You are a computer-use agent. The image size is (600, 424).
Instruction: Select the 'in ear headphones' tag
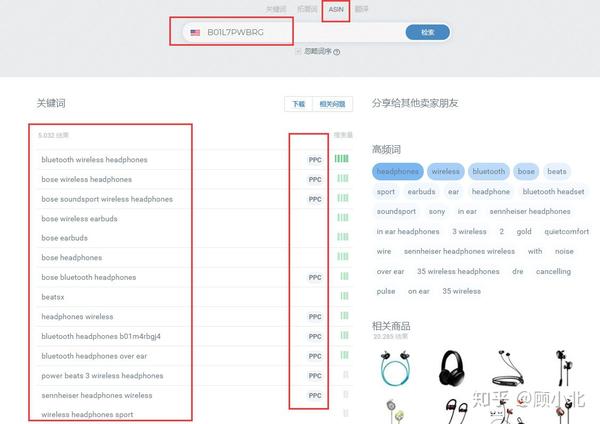tap(408, 232)
